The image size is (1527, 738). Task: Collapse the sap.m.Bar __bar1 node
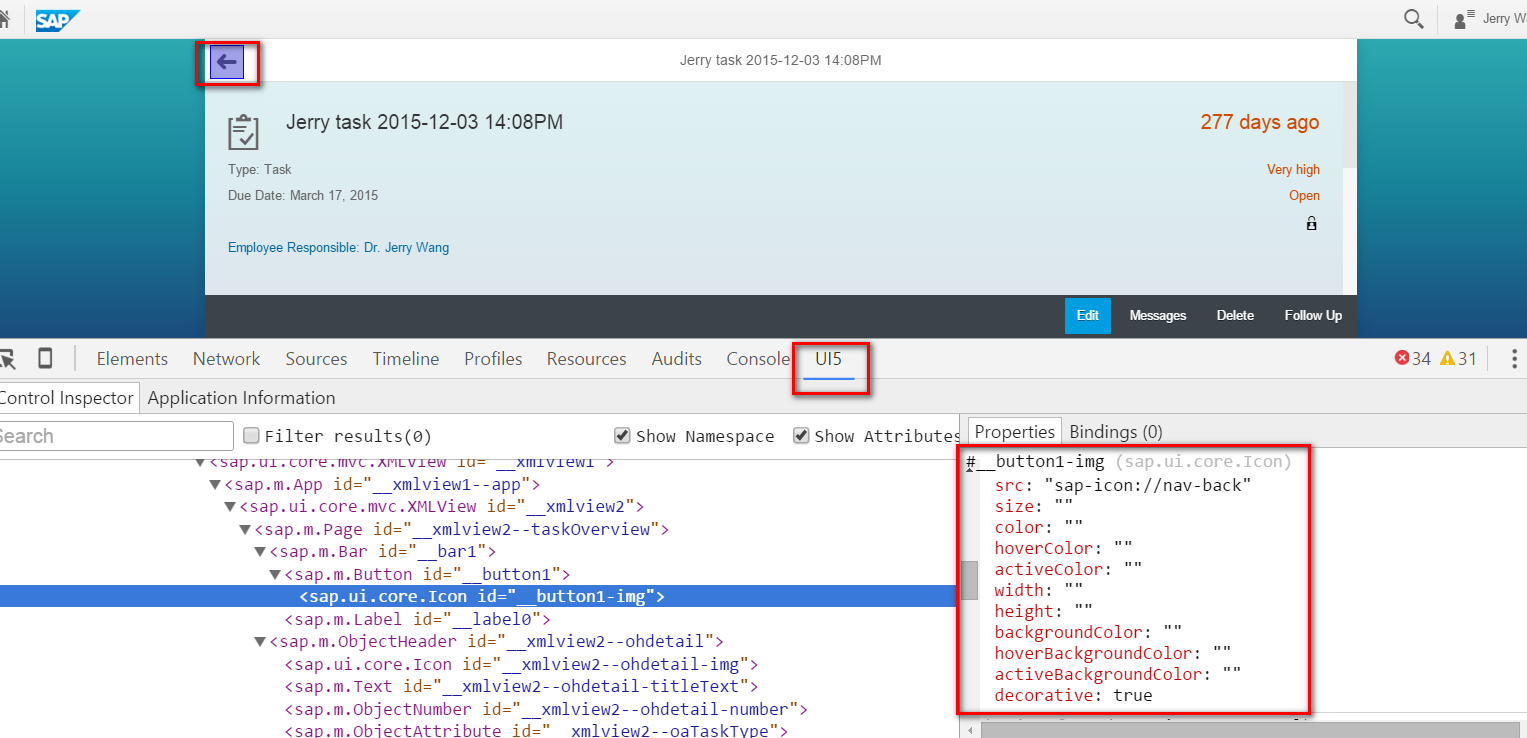coord(260,552)
